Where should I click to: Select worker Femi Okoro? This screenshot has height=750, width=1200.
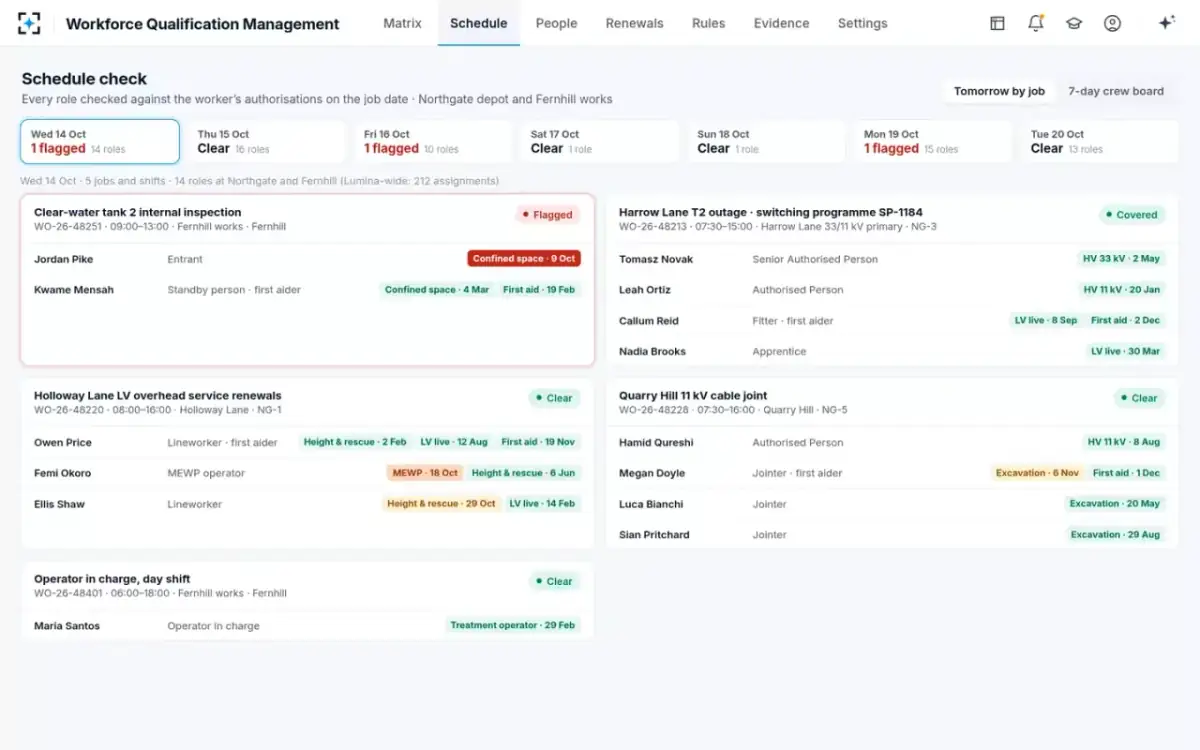point(62,473)
